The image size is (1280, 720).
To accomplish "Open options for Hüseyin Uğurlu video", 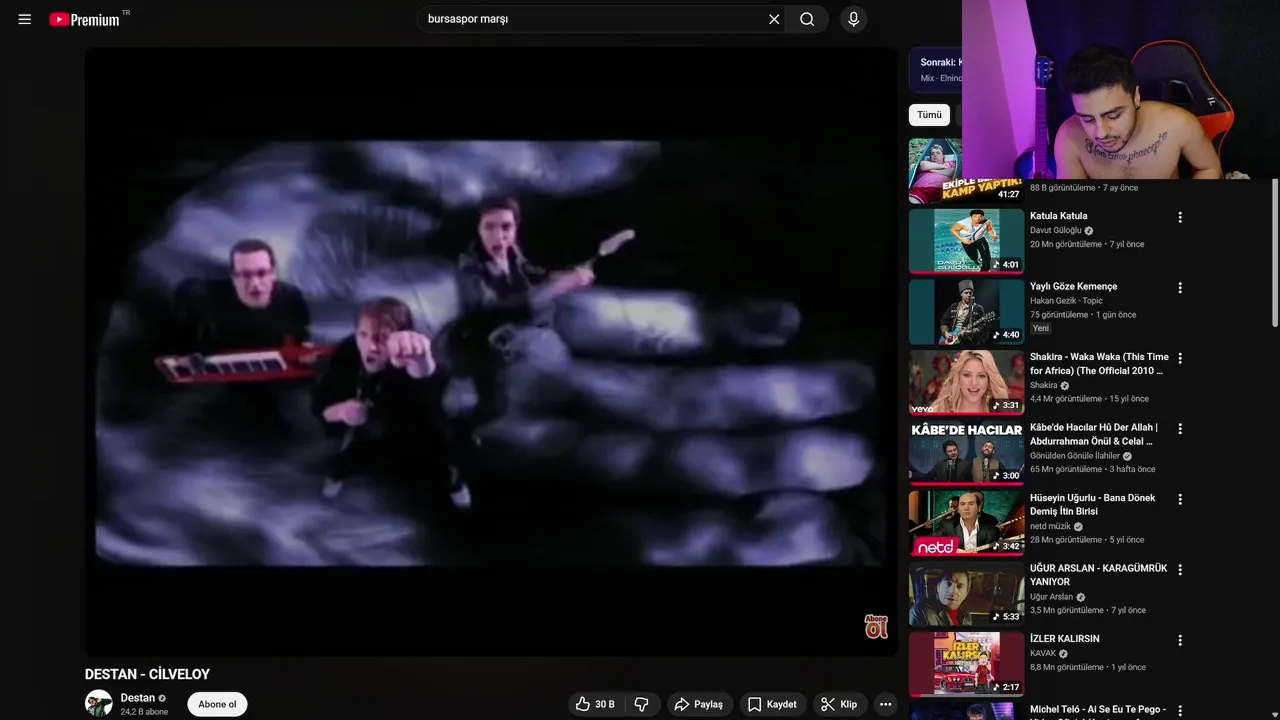I will [1180, 499].
